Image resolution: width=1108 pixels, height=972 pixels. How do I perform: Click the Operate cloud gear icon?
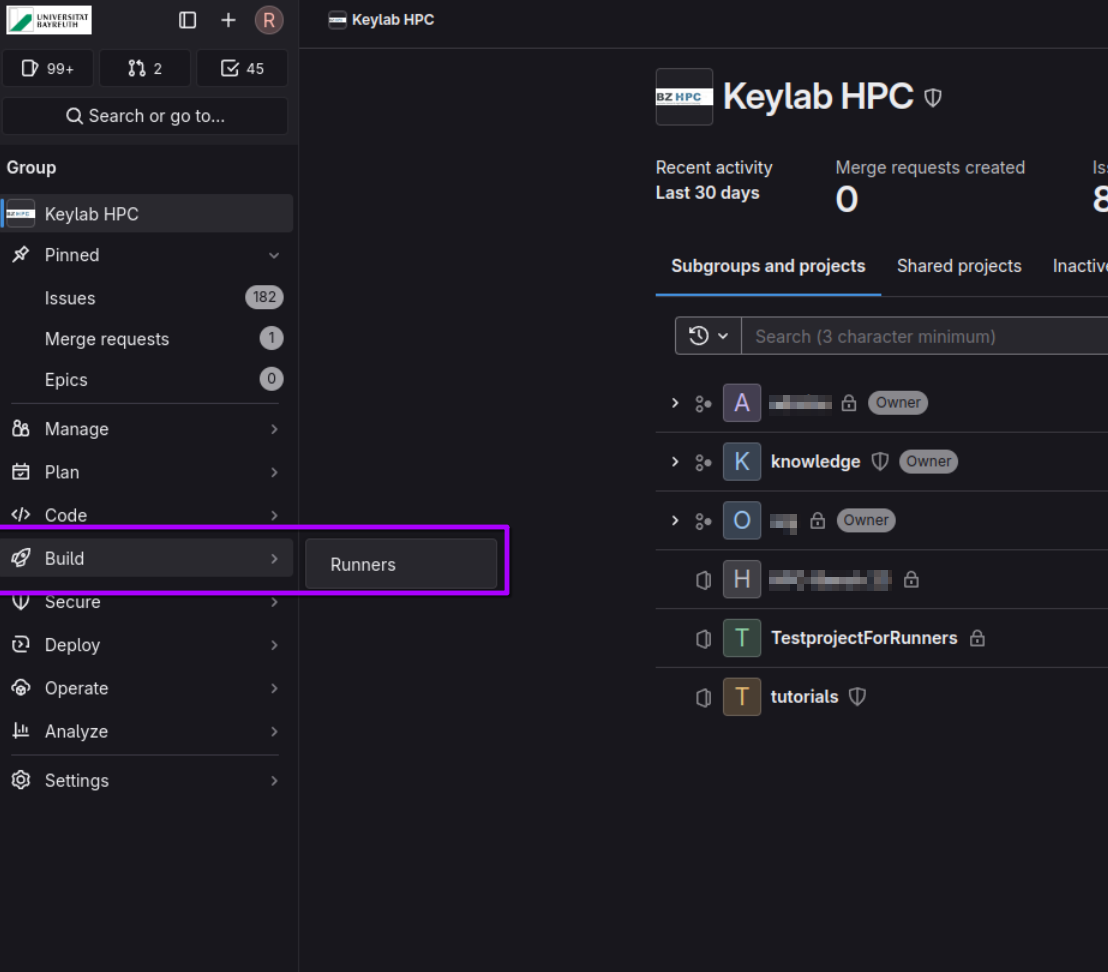point(20,688)
